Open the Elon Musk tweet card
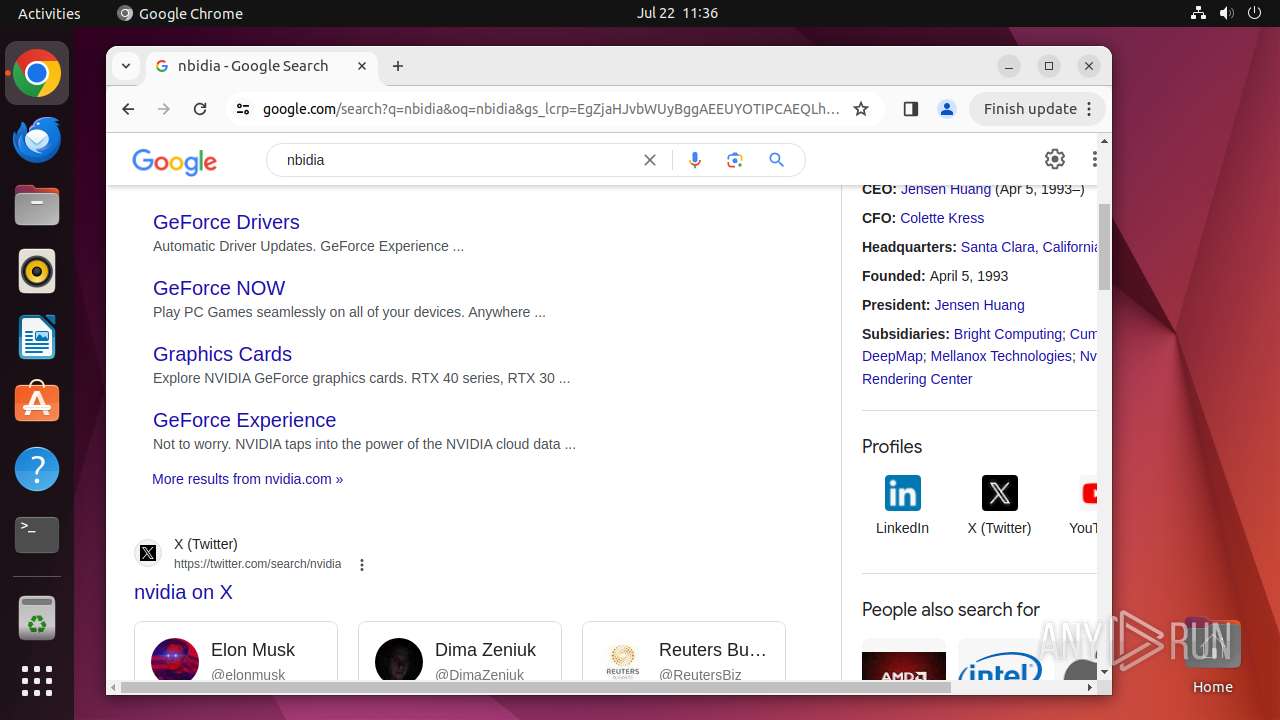The height and width of the screenshot is (720, 1280). click(x=236, y=652)
